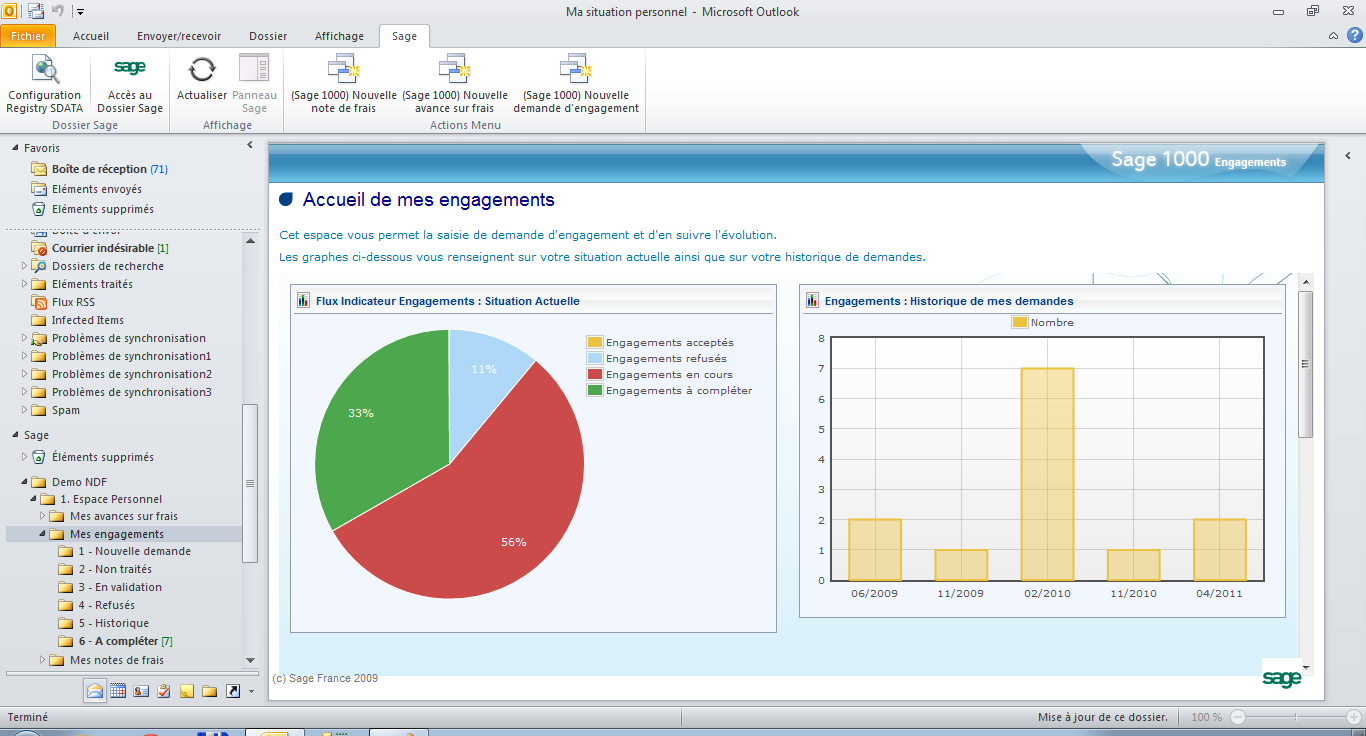This screenshot has width=1366, height=736.
Task: Zoom out with the minus button
Action: 1238,717
